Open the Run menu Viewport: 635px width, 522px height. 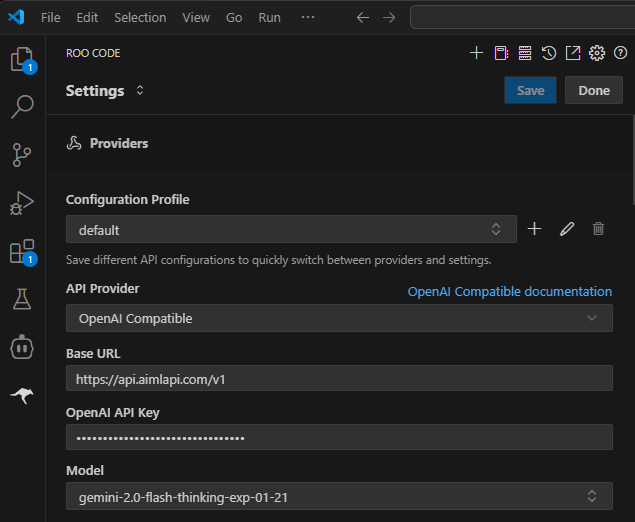(269, 17)
